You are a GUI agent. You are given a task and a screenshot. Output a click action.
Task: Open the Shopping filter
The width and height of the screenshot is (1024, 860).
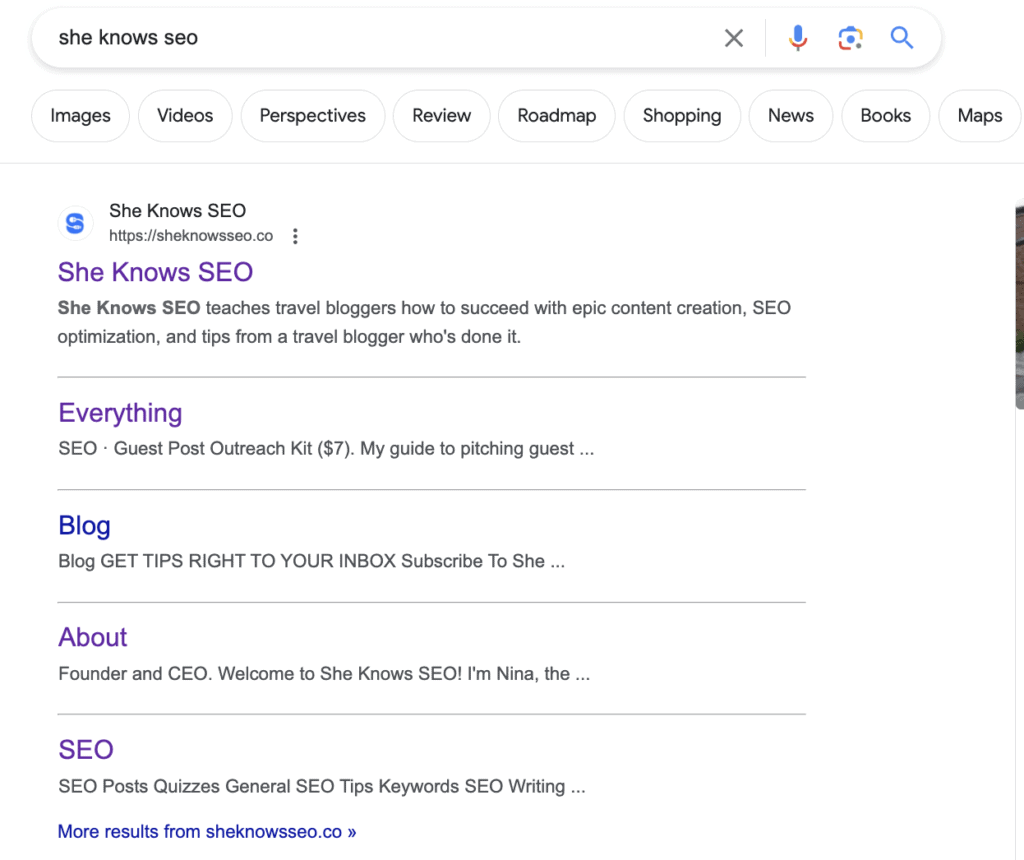682,116
